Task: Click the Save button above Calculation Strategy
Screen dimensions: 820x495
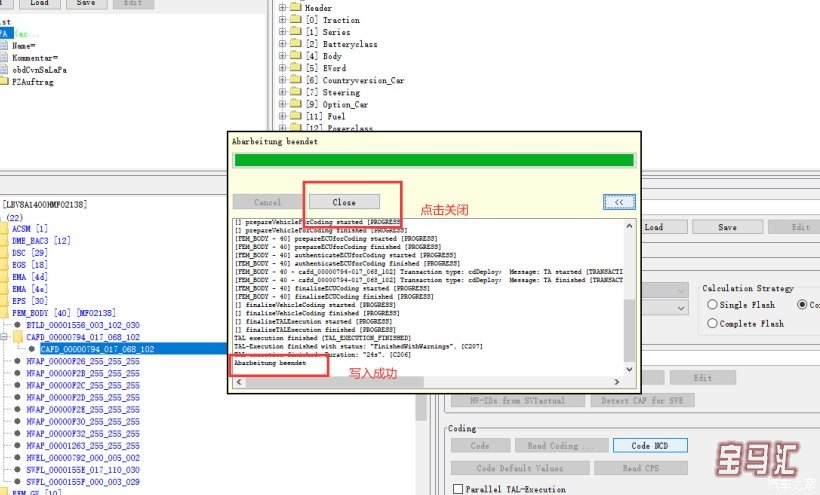Action: tap(727, 227)
